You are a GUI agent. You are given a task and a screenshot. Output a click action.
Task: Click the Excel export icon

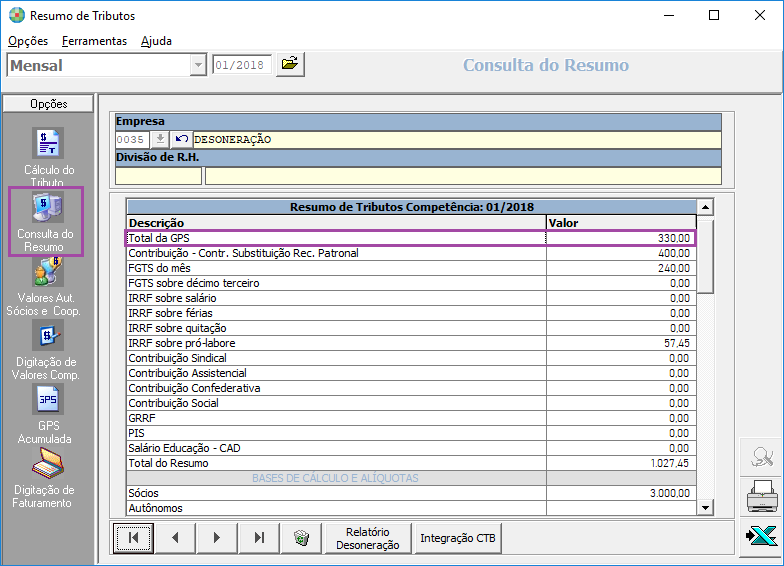pyautogui.click(x=762, y=536)
